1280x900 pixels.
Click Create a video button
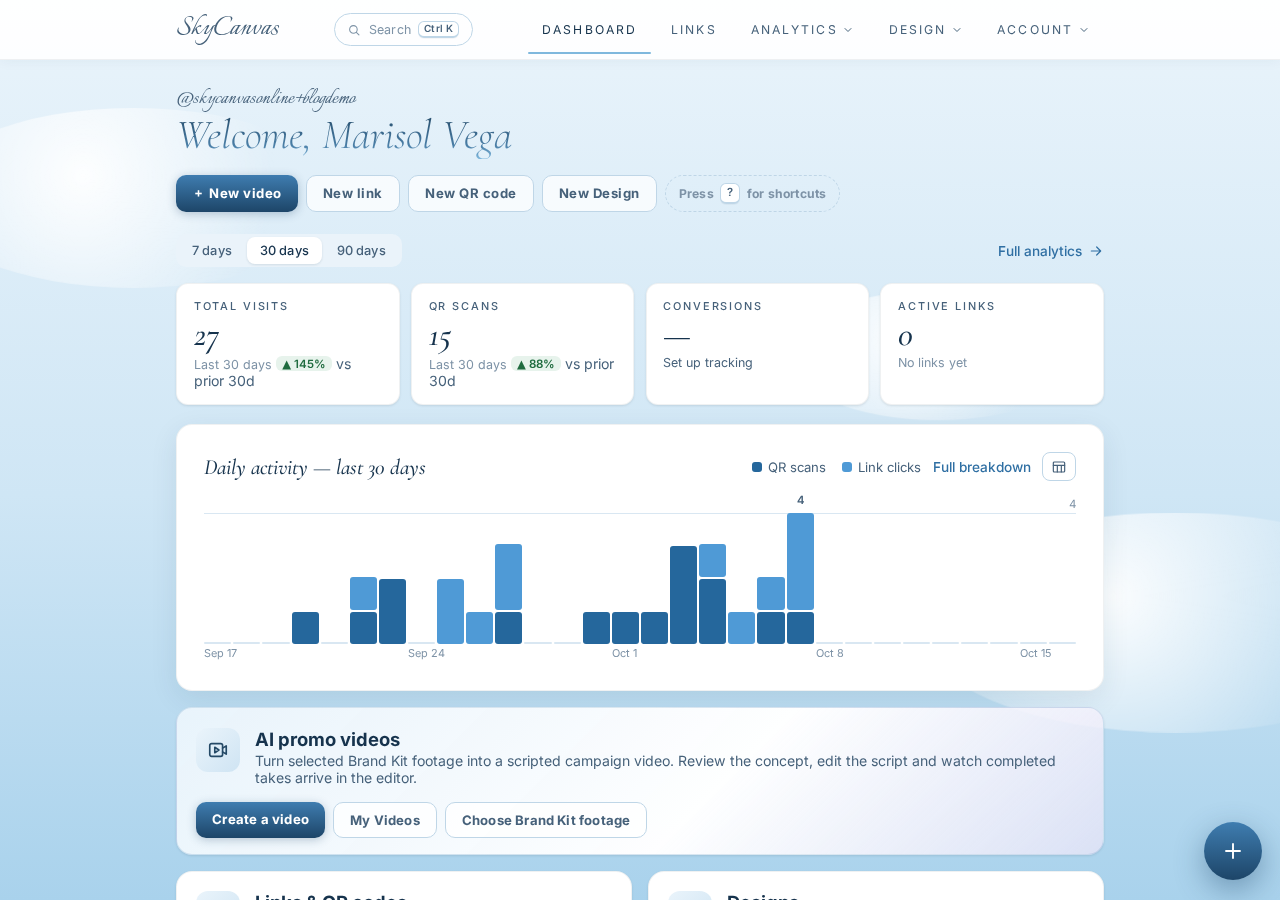click(x=260, y=820)
